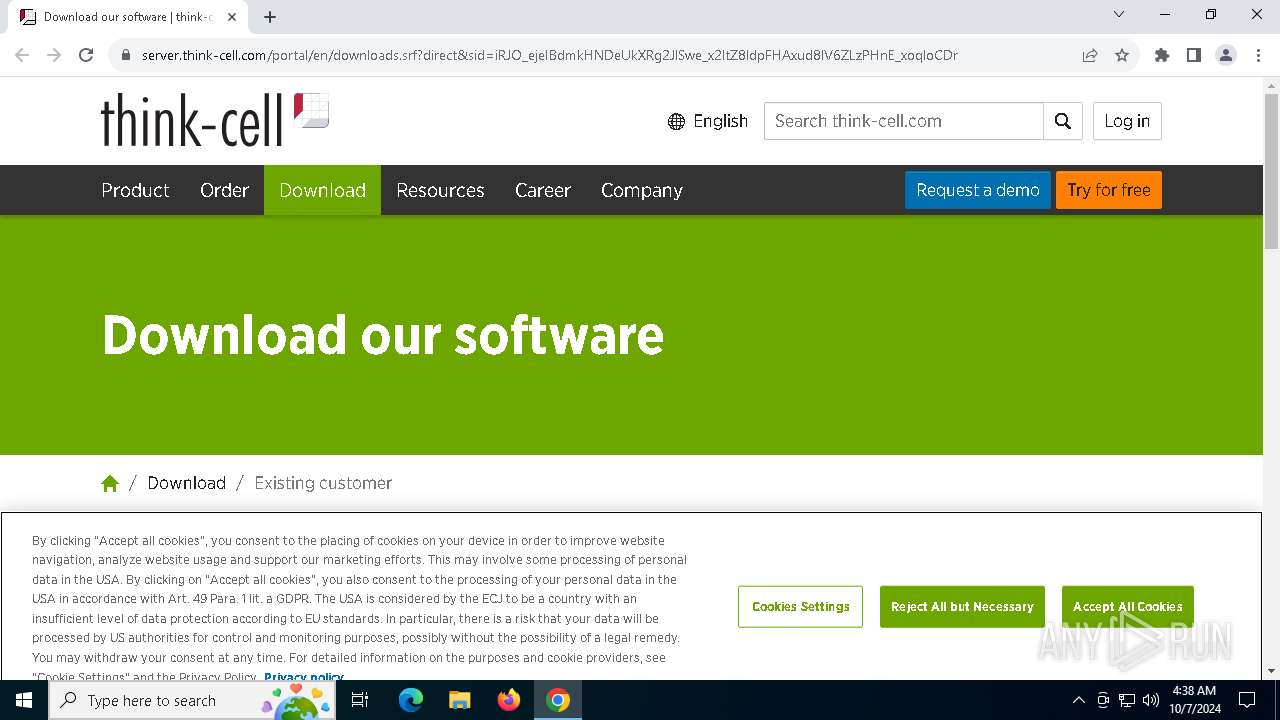Open the Windows Start menu
1280x720 pixels.
[24, 700]
